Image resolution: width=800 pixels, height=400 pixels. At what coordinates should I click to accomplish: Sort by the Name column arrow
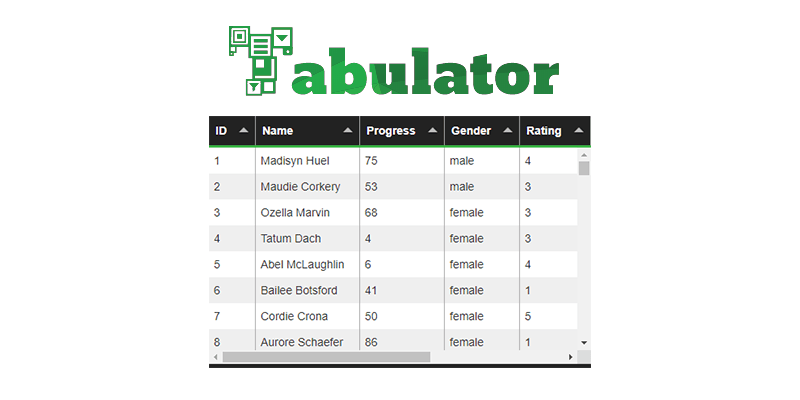pyautogui.click(x=347, y=131)
